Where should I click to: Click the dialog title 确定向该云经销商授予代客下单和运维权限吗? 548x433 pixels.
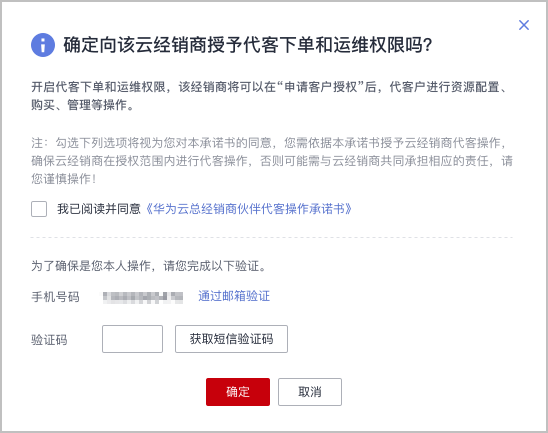(x=248, y=45)
